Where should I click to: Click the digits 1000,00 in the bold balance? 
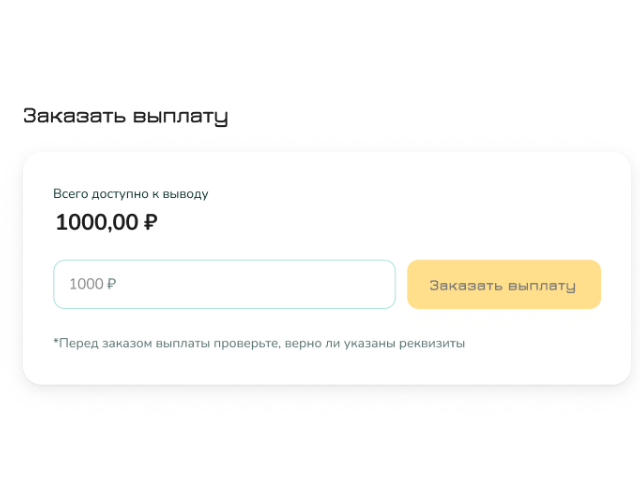(96, 222)
